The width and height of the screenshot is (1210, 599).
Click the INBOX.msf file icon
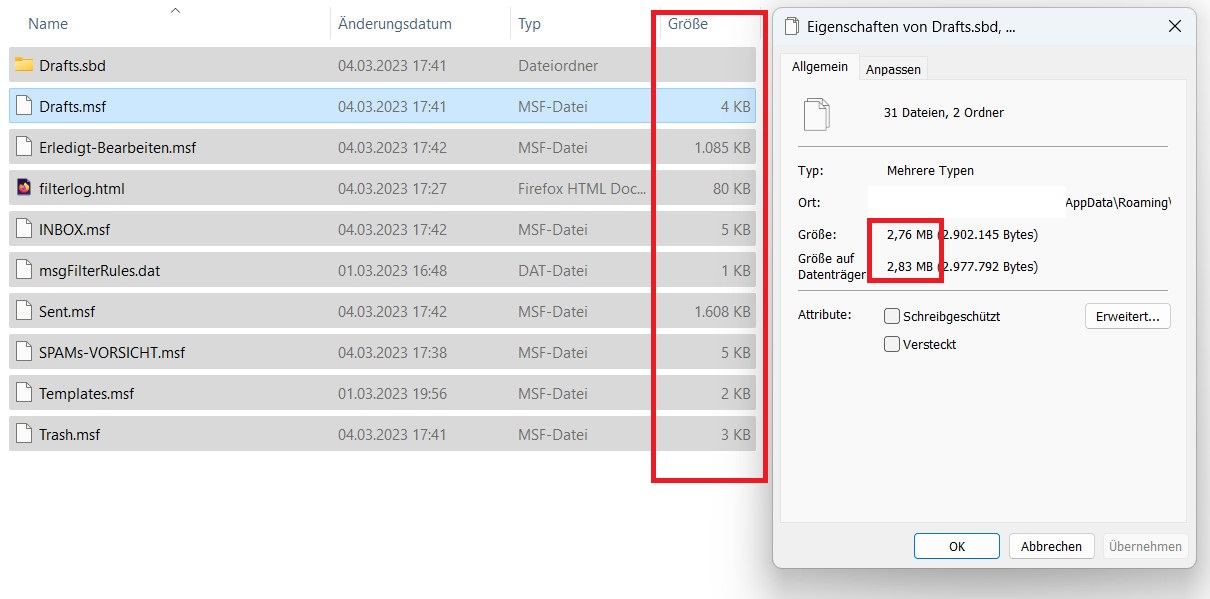point(24,229)
